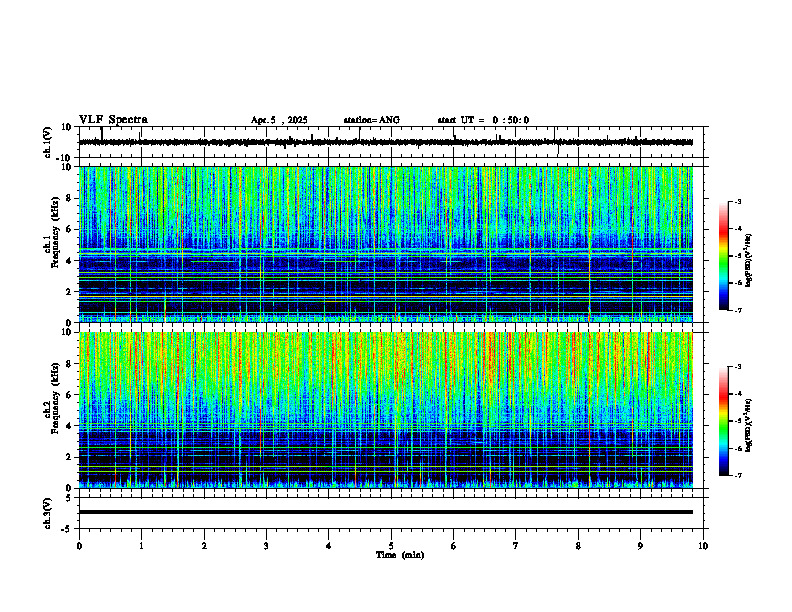Click the ch.1 voltage waveform trace

pyautogui.click(x=385, y=142)
